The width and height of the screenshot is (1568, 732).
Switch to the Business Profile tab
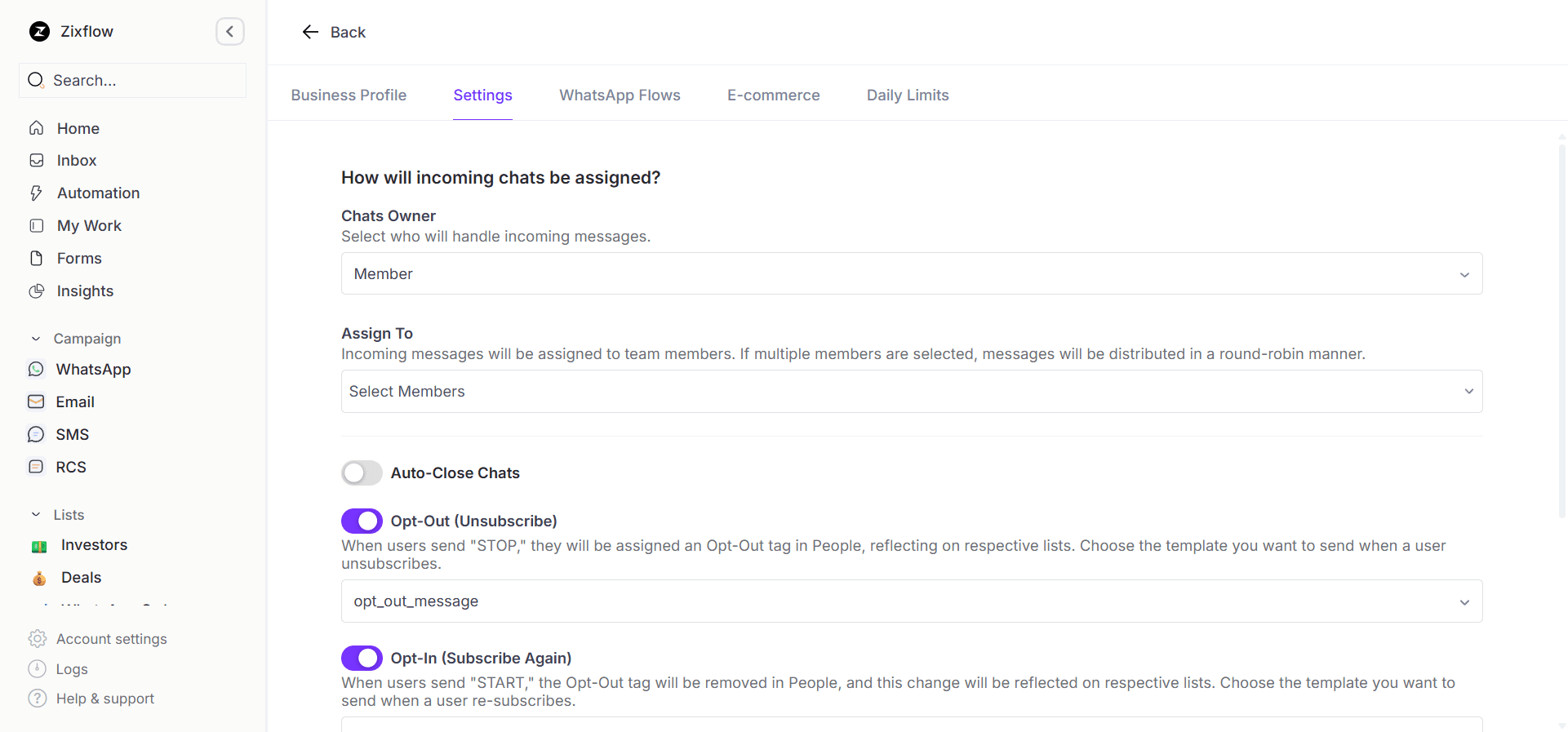[x=349, y=95]
